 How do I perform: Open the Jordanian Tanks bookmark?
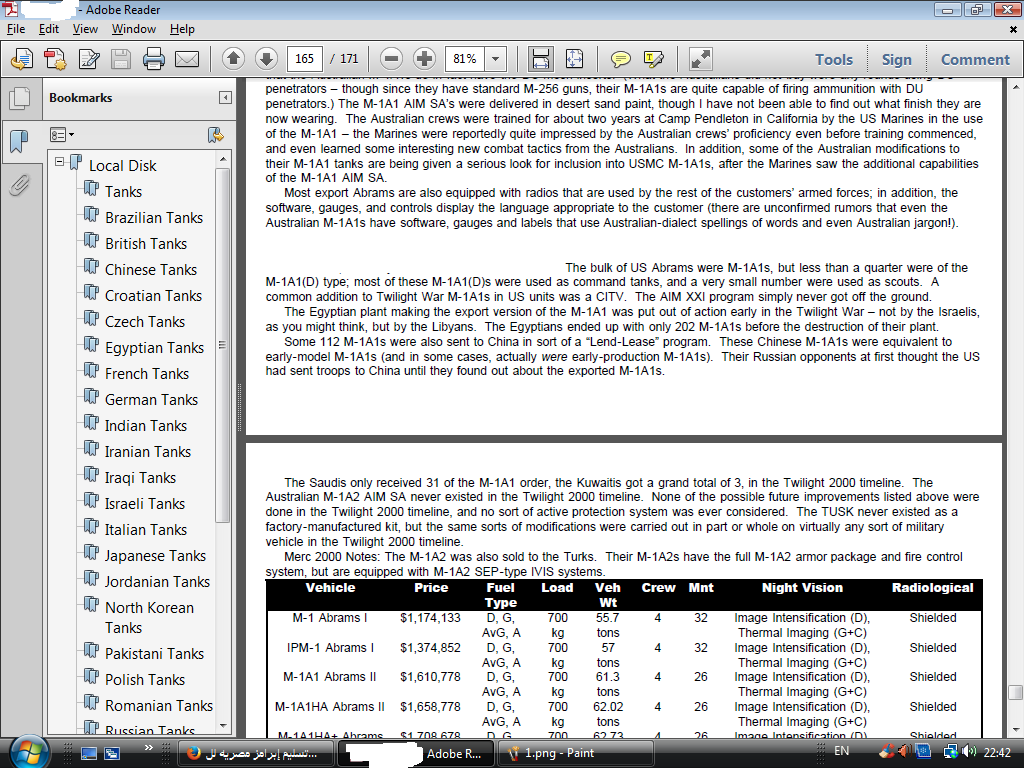(157, 582)
